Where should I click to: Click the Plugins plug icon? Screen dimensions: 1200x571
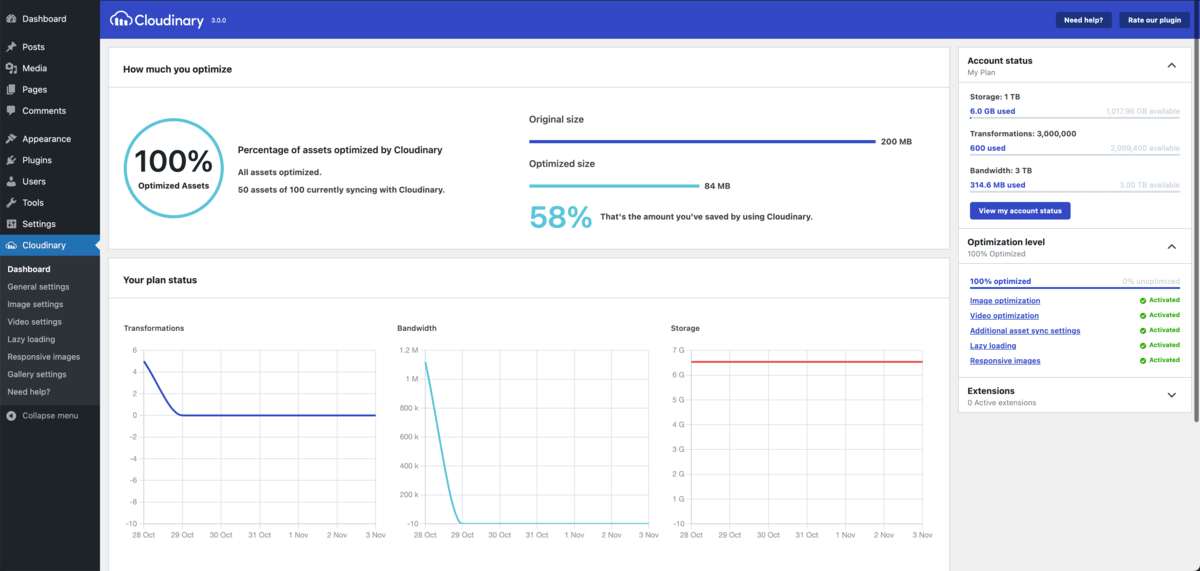(x=11, y=160)
